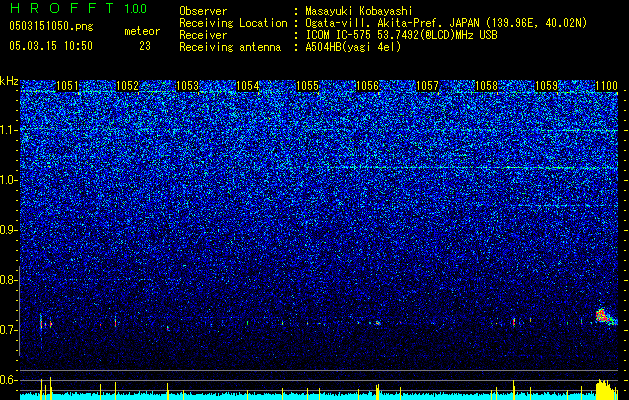The image size is (629, 400).
Task: Click the gray vertical range bar beside 0.8 kHz
Action: 20,311
